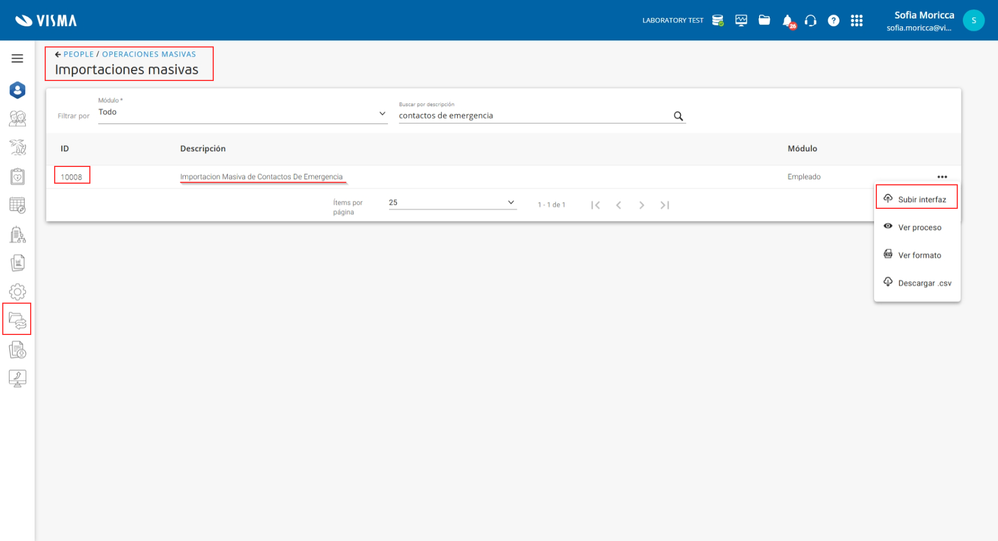
Task: Open the database icon next to Laboratory Test
Action: point(718,20)
